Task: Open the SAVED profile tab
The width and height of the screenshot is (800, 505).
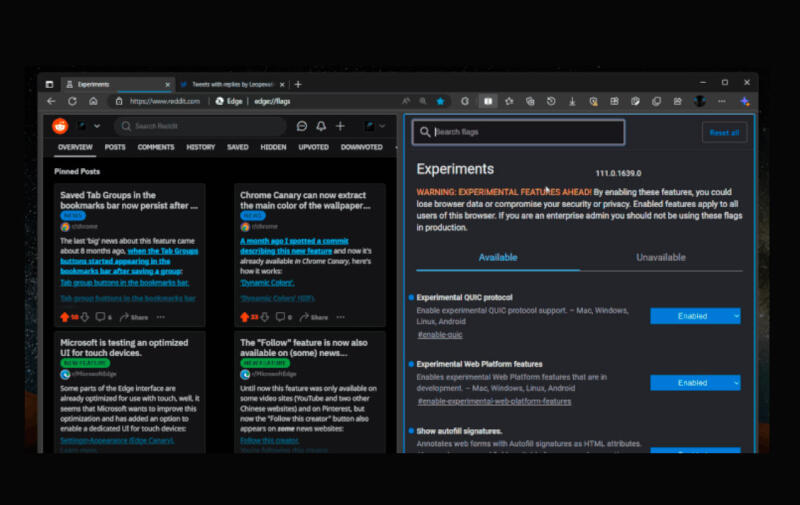Action: point(237,147)
